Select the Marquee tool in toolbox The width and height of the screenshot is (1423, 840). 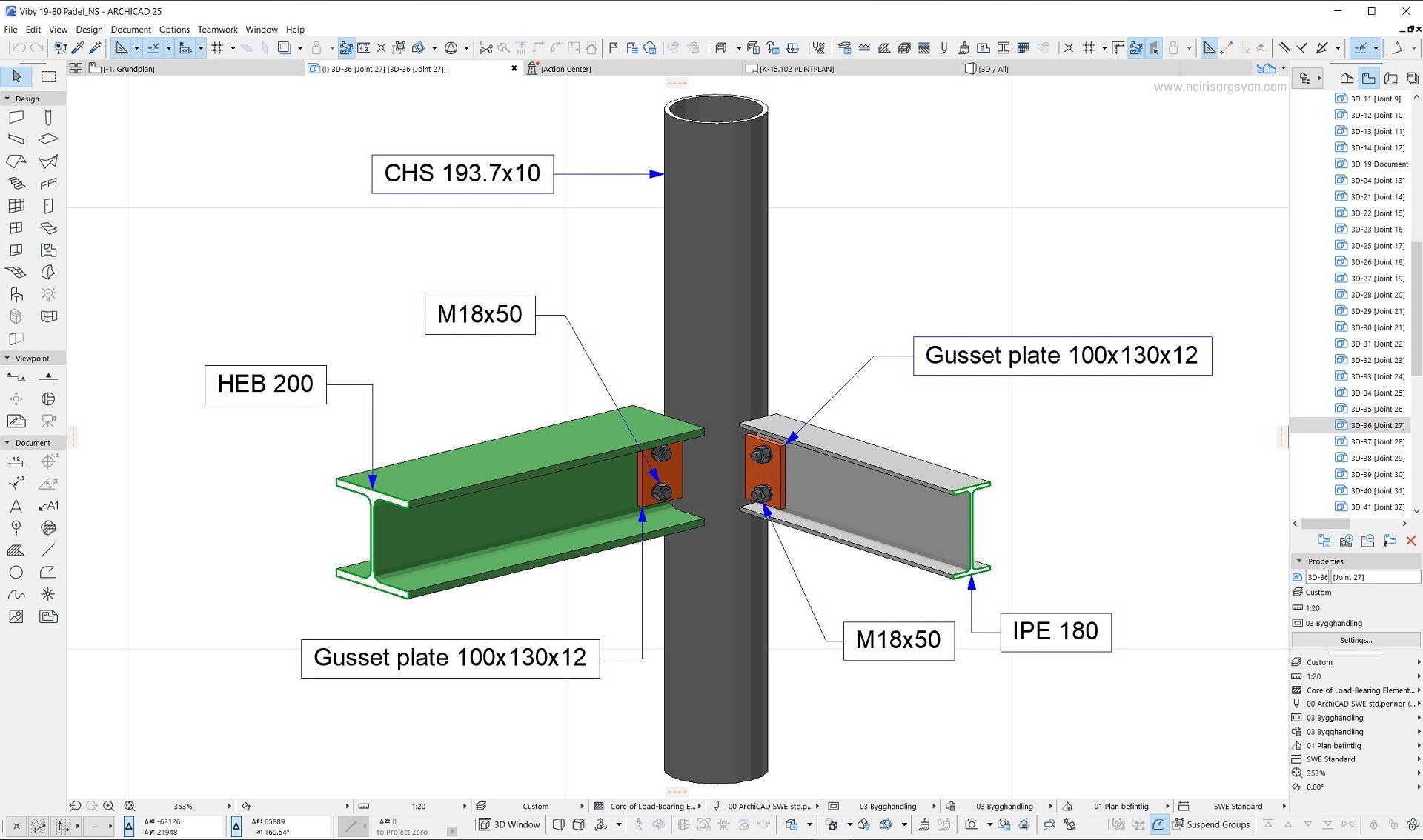pyautogui.click(x=49, y=76)
